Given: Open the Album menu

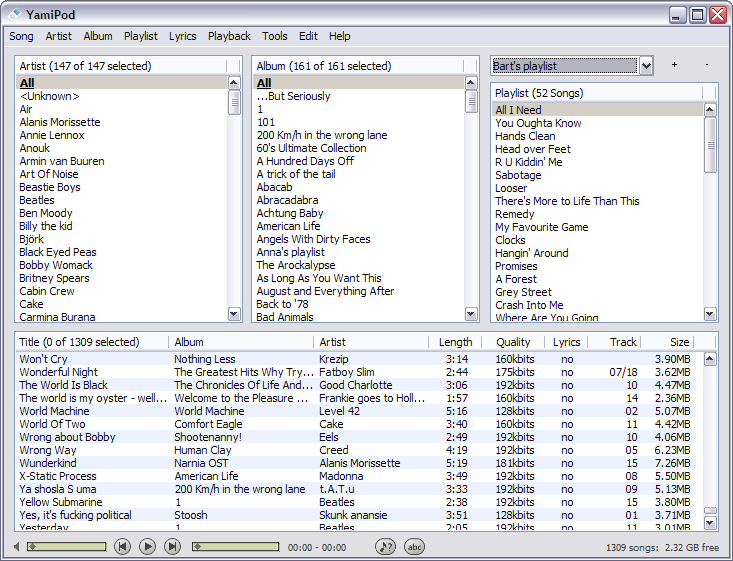Looking at the screenshot, I should click(98, 36).
